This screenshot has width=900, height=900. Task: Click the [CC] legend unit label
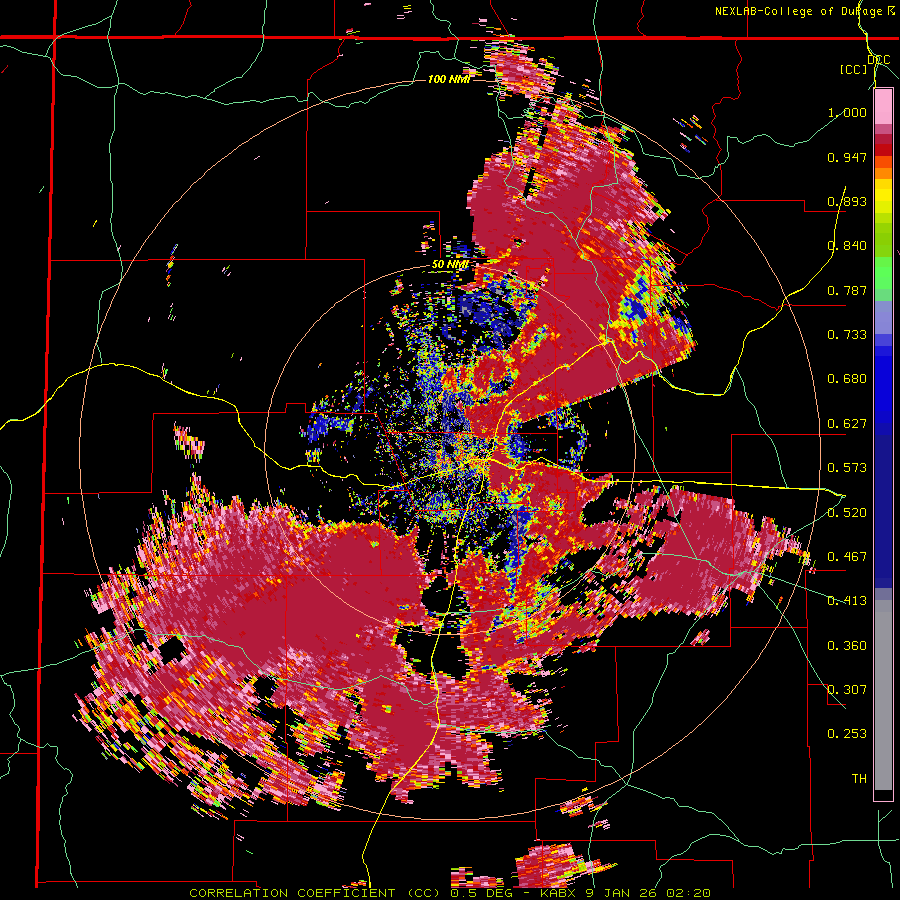[853, 69]
